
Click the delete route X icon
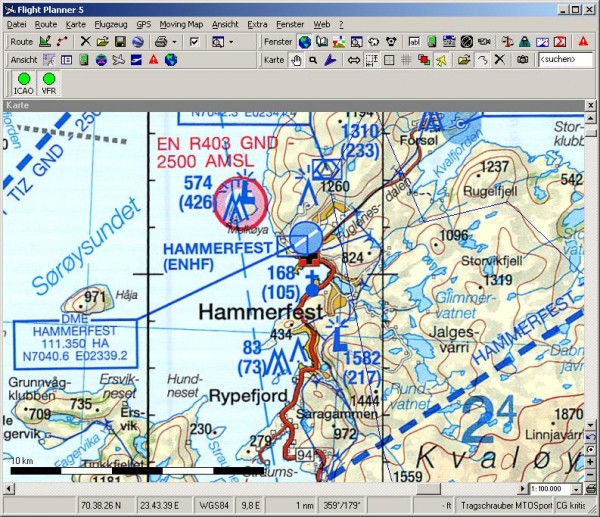[85, 41]
